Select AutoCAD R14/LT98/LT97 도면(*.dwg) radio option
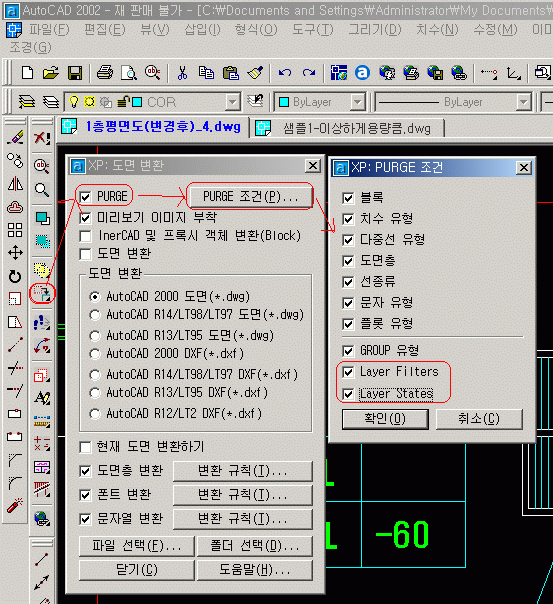Viewport: 553px width, 604px height. [x=95, y=315]
